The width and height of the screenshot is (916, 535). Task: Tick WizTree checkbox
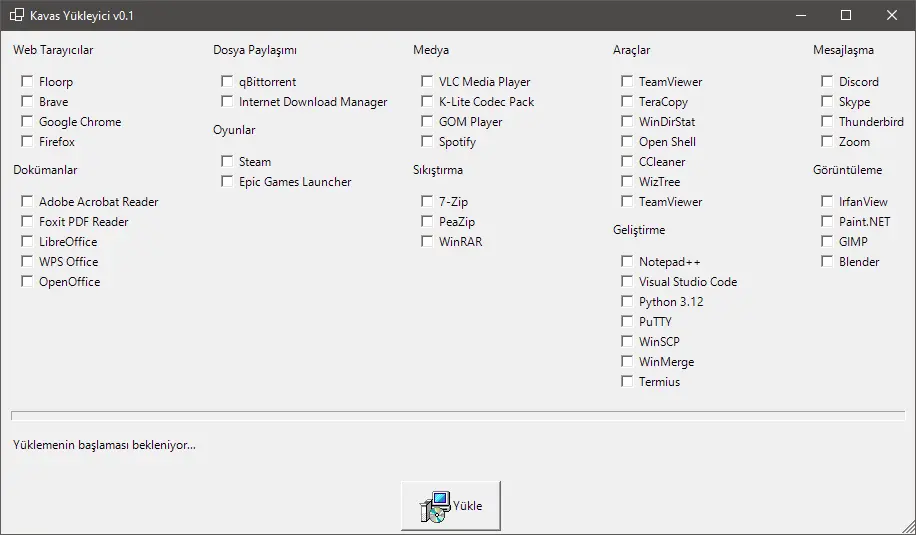627,181
